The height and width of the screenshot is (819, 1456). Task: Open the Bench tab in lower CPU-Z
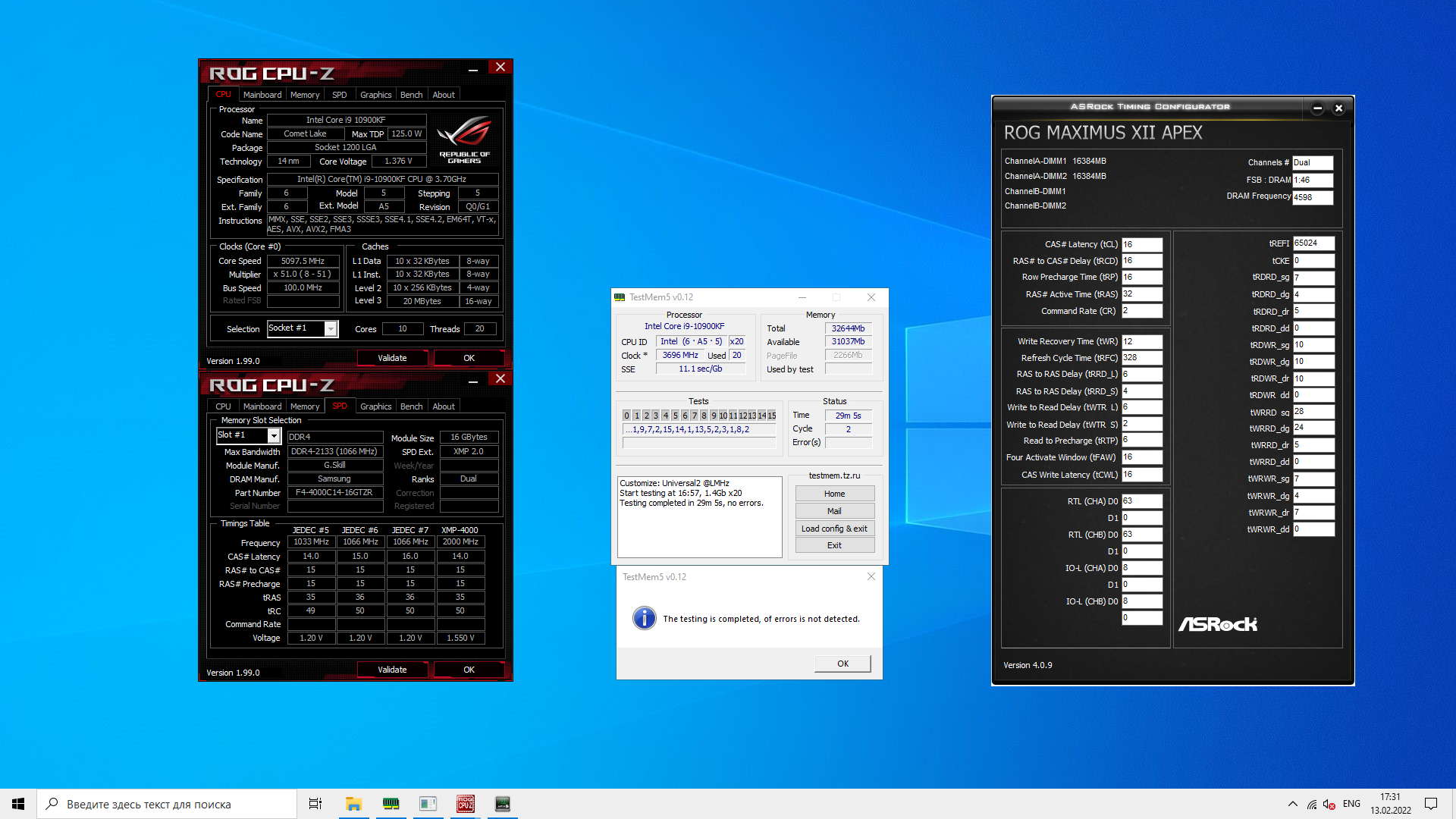pos(411,406)
